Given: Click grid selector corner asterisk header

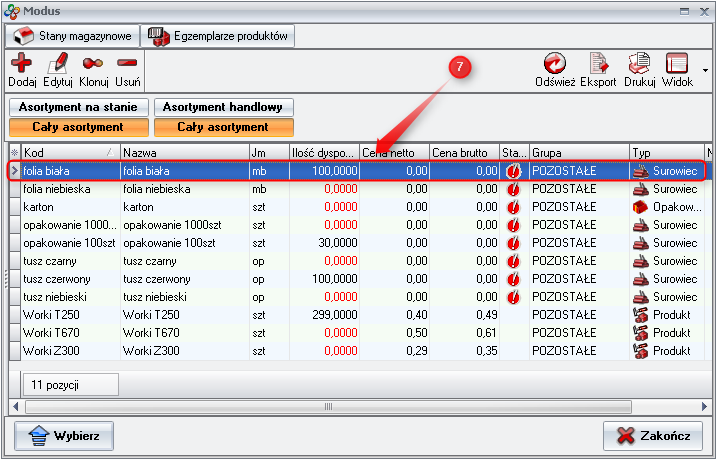Looking at the screenshot, I should pyautogui.click(x=14, y=153).
